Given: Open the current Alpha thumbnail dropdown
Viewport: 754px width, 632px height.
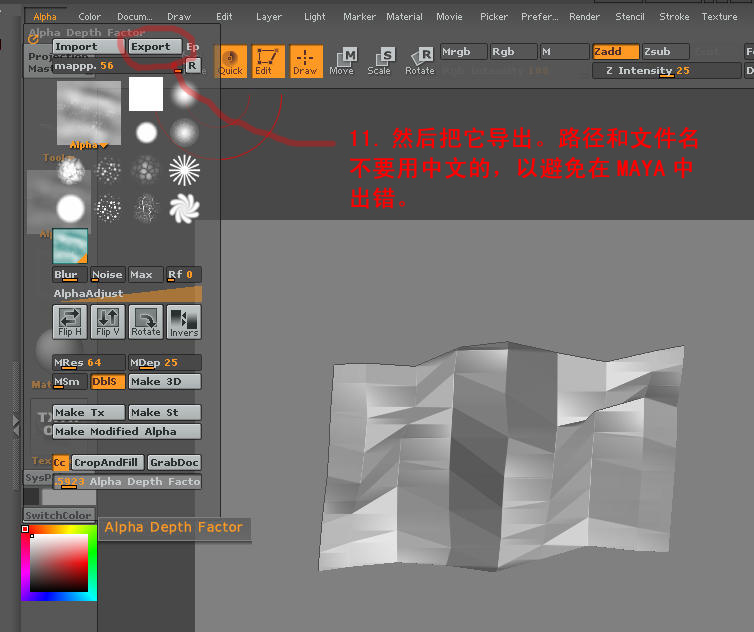Looking at the screenshot, I should [89, 115].
